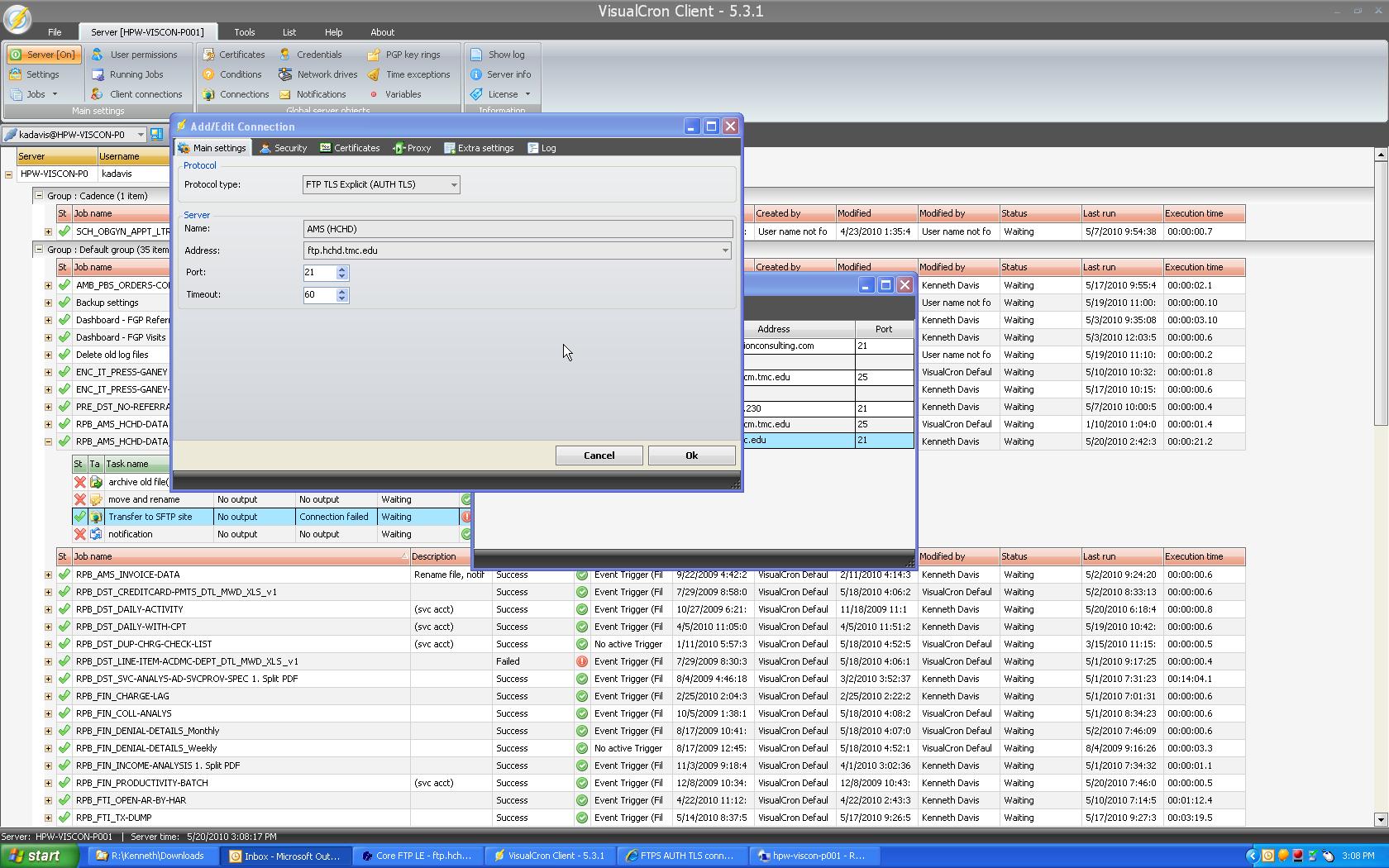Open Conditions list

point(232,74)
